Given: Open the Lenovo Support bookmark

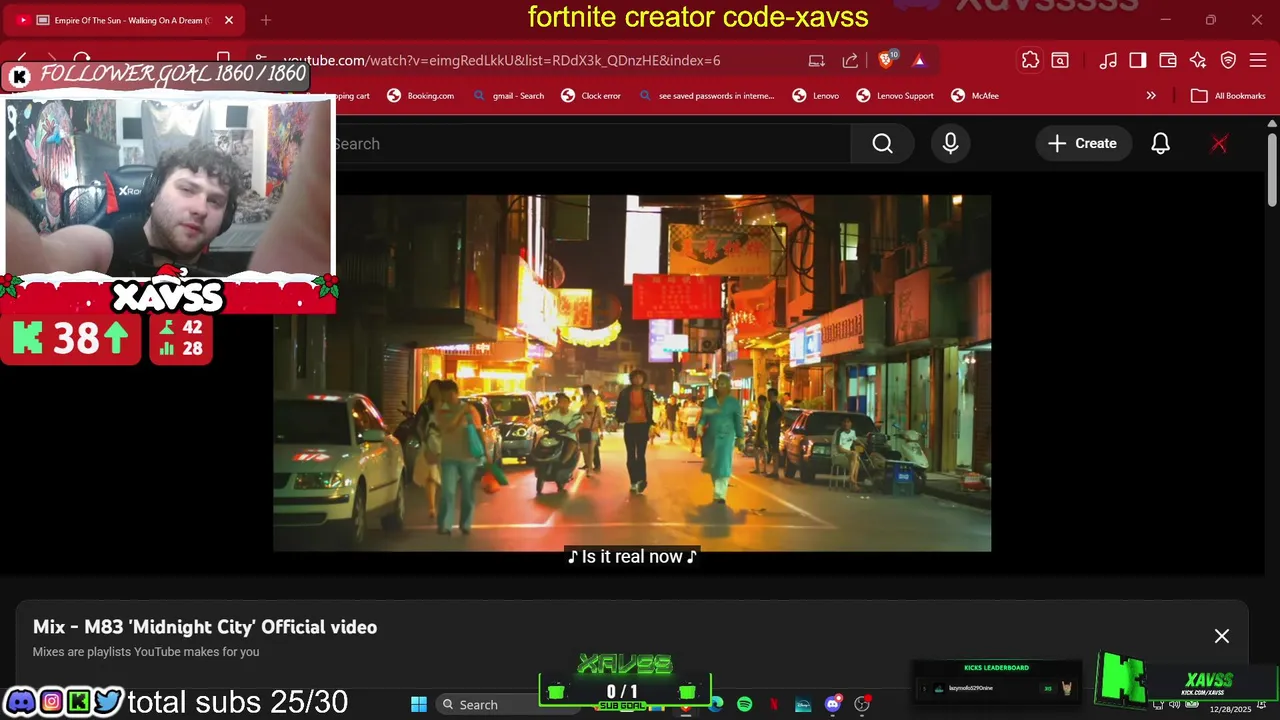Looking at the screenshot, I should click(x=895, y=96).
